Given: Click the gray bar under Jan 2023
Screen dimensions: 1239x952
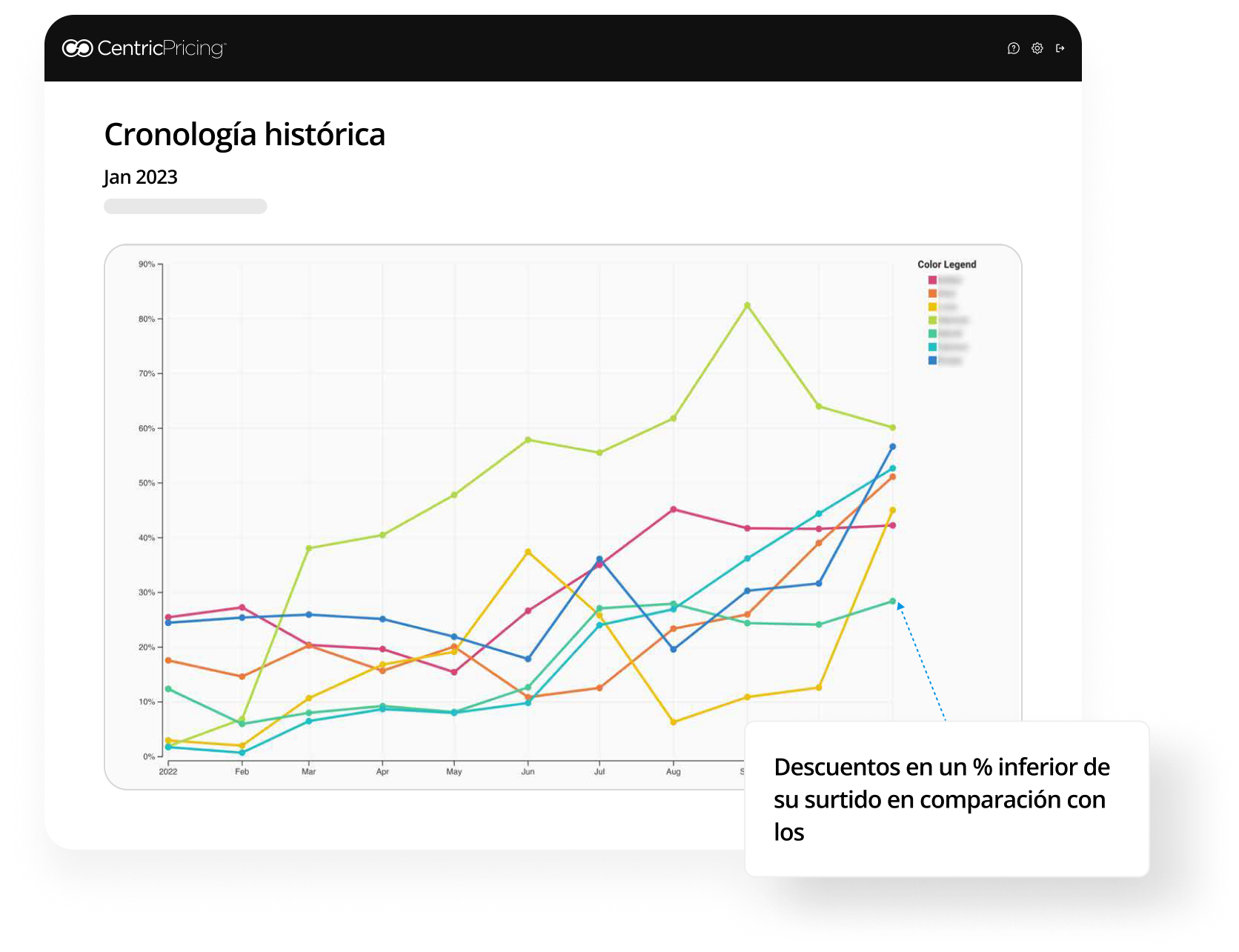Looking at the screenshot, I should pos(185,206).
